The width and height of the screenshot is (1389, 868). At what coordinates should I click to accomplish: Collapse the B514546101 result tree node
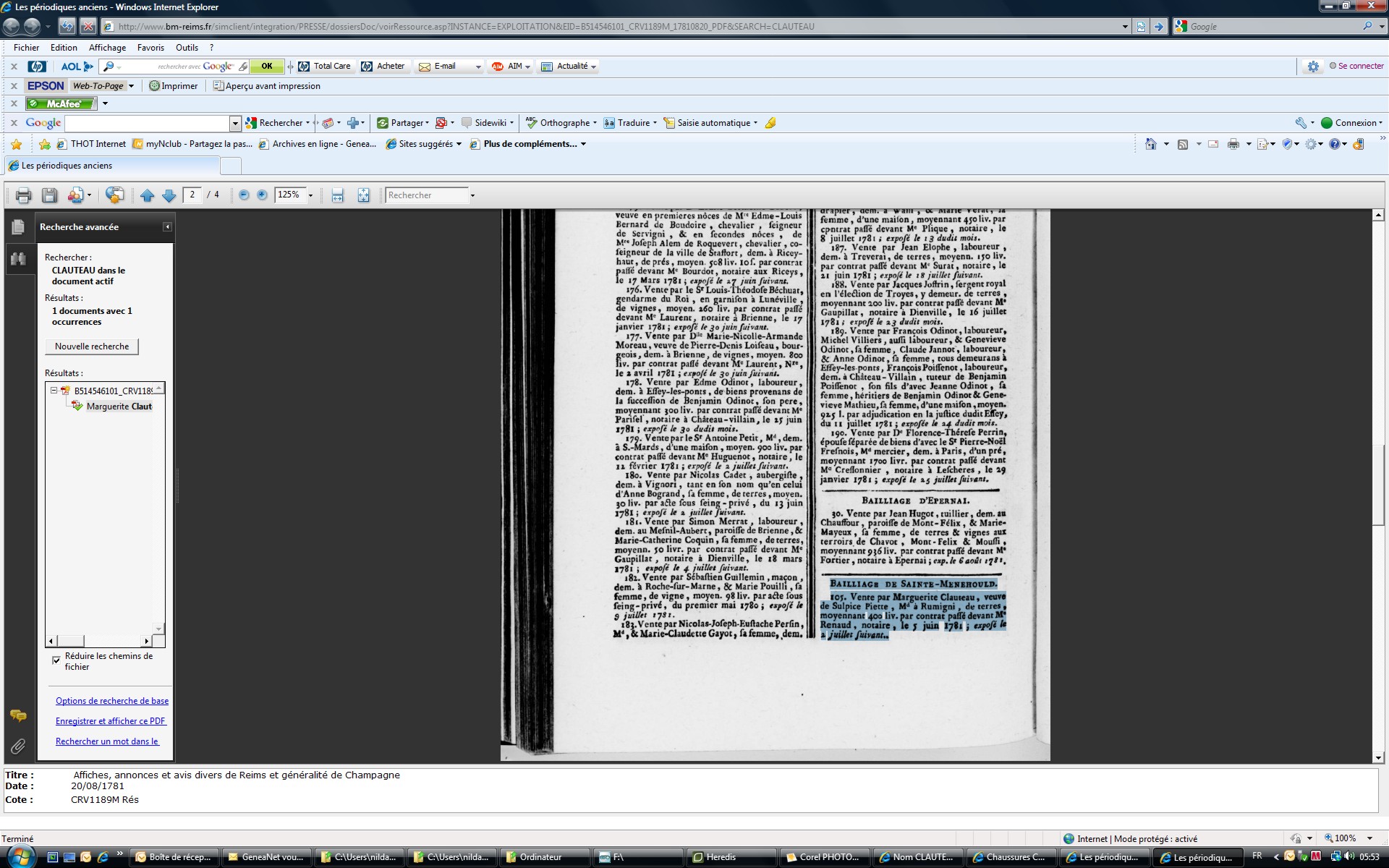pyautogui.click(x=54, y=391)
